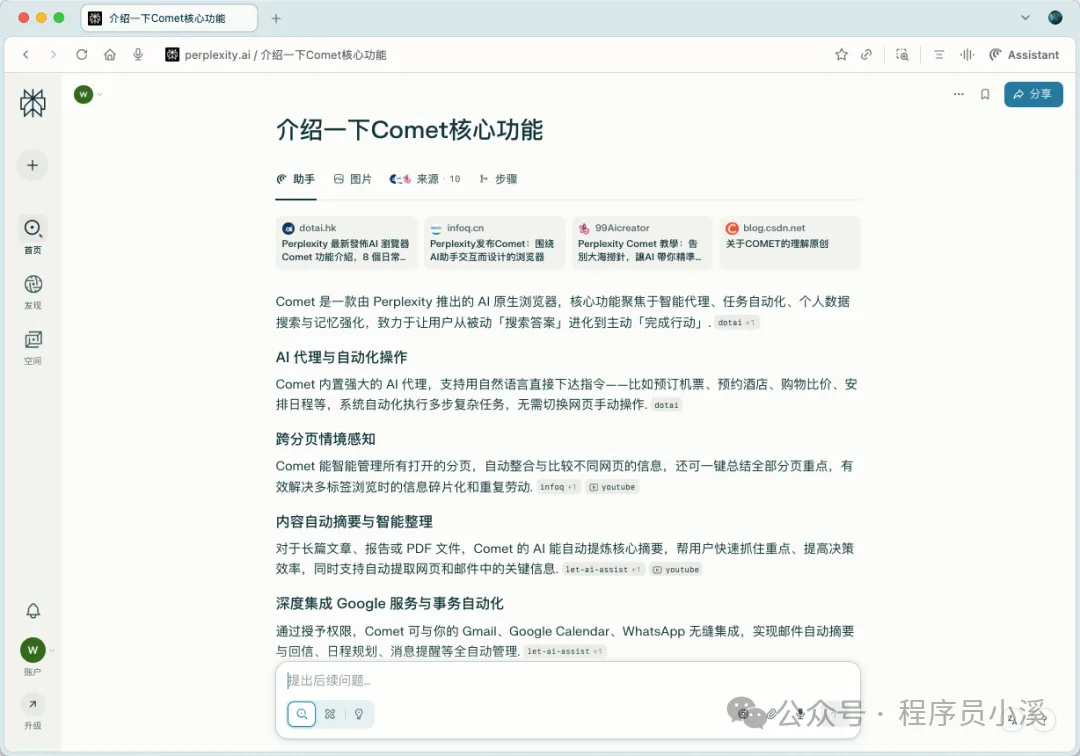Start a new thread with the plus button
The width and height of the screenshot is (1080, 756).
click(x=32, y=165)
